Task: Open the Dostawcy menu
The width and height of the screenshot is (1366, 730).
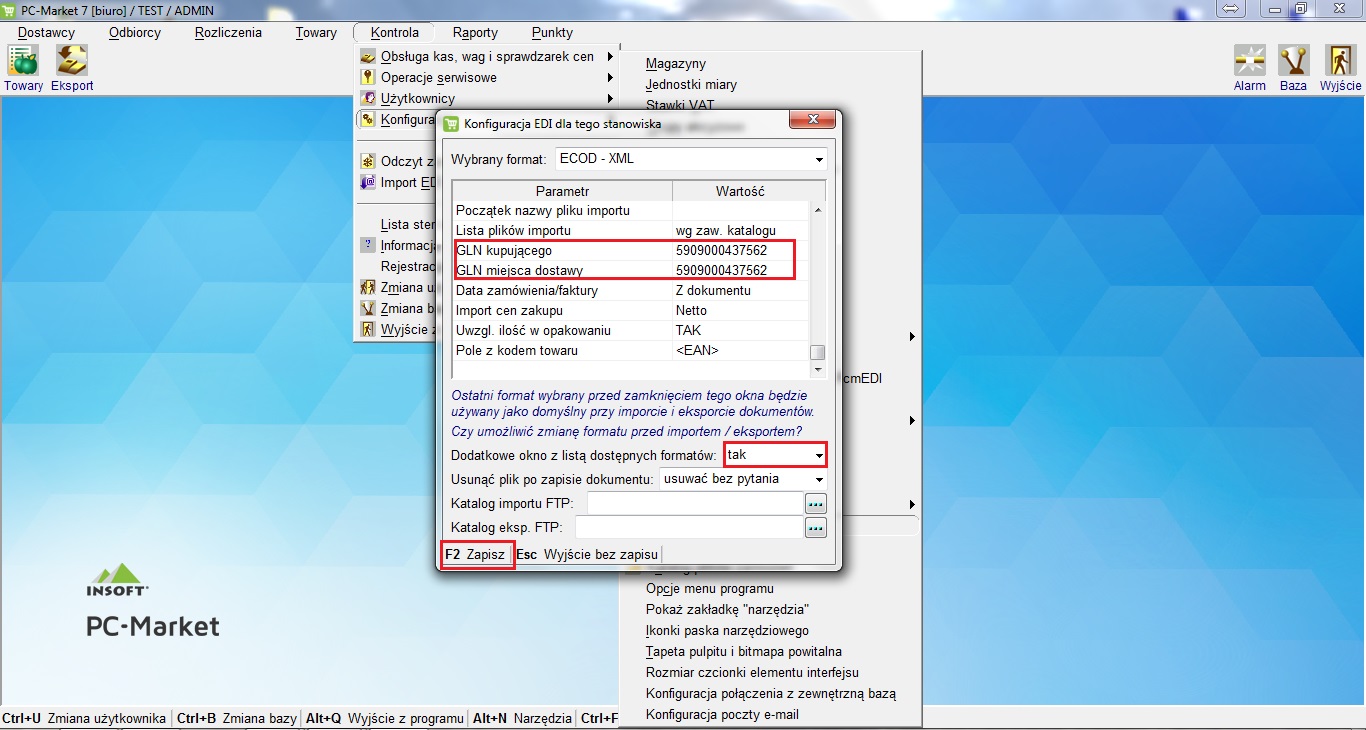Action: pos(46,32)
